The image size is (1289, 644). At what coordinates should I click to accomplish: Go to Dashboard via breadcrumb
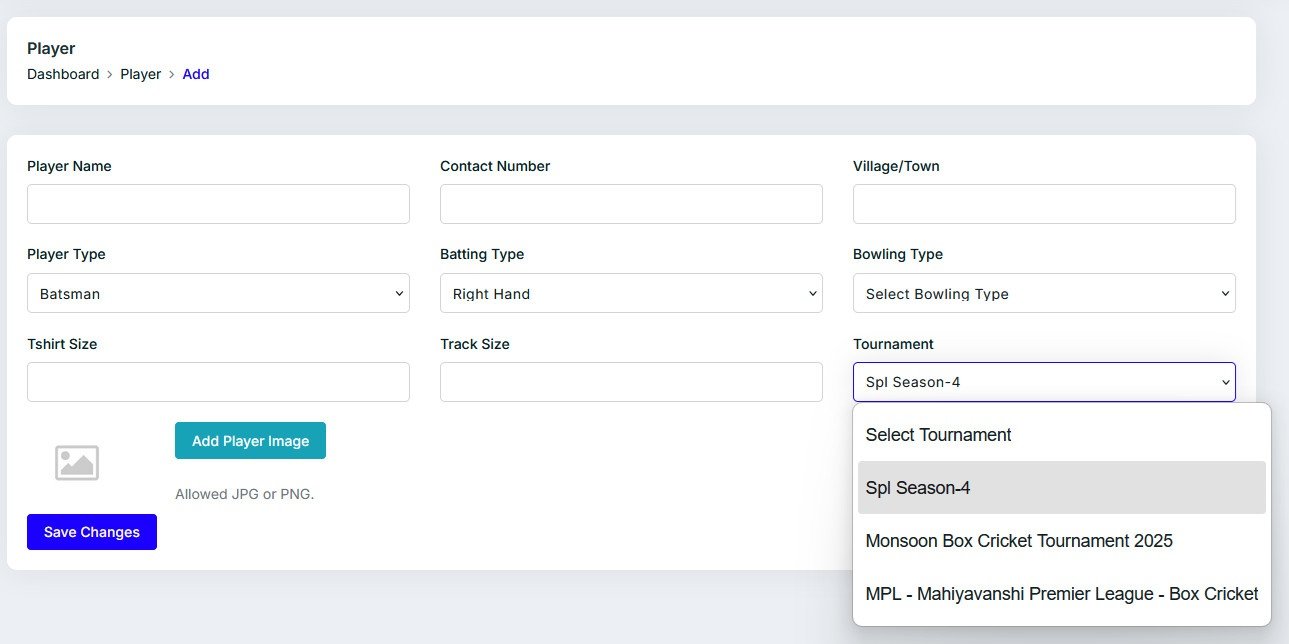pos(63,74)
